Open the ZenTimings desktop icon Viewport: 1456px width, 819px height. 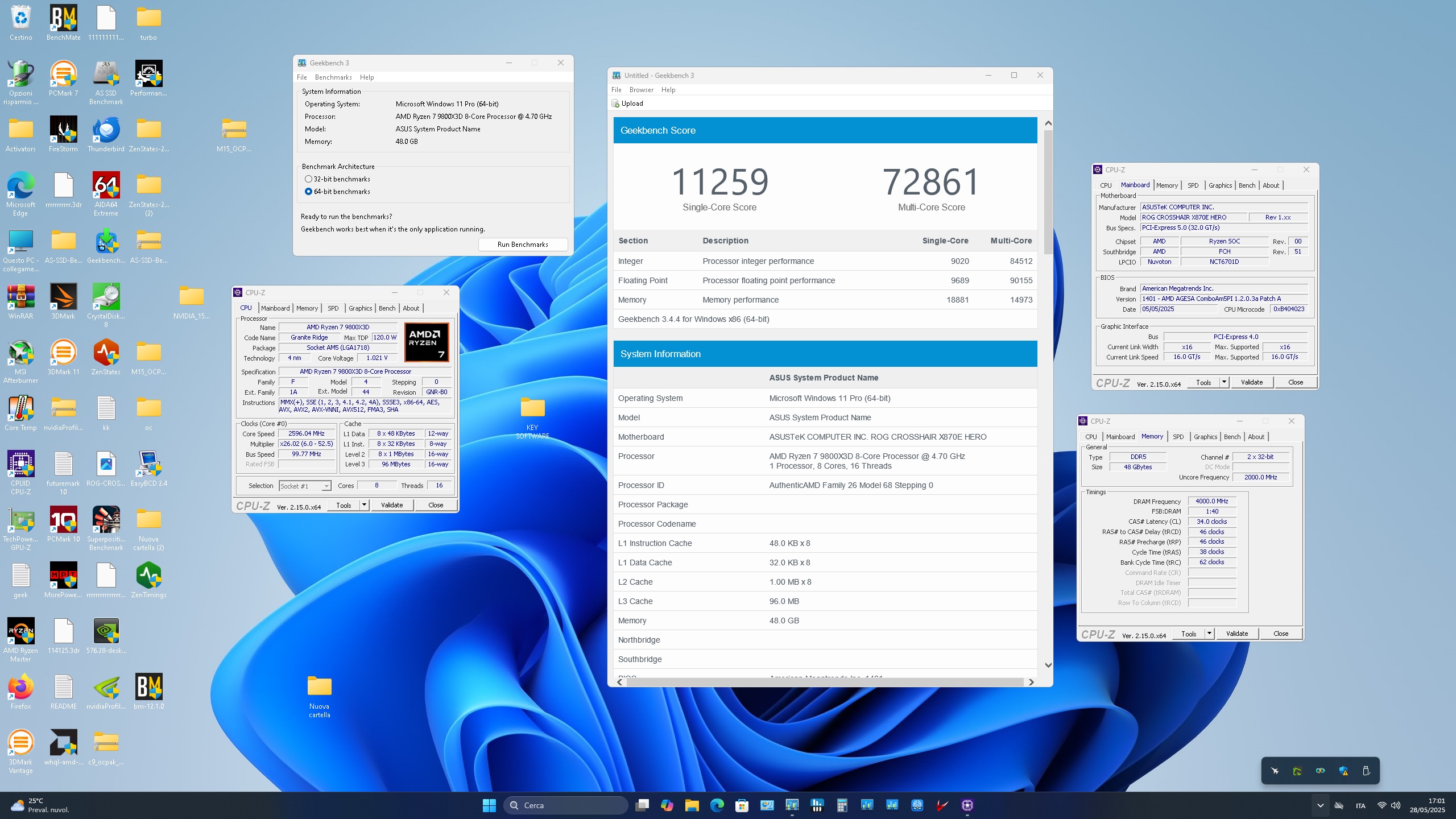(148, 580)
